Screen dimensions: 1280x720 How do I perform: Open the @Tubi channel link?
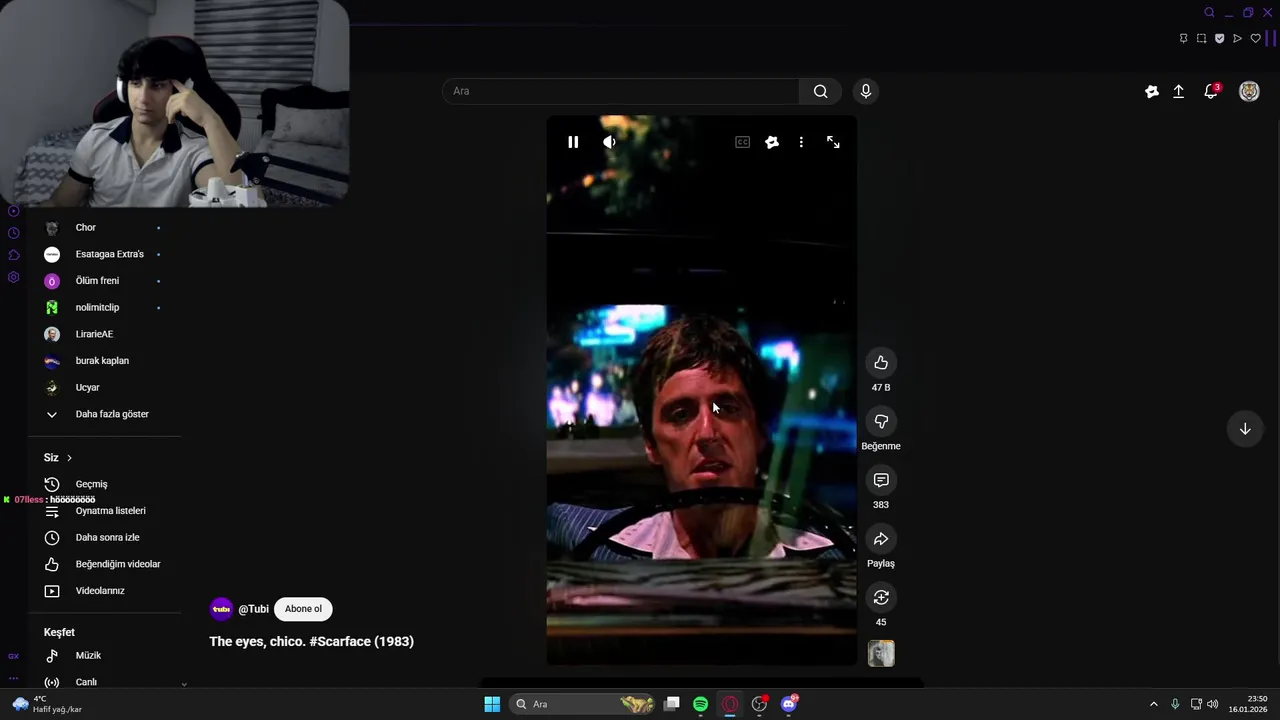pos(254,609)
